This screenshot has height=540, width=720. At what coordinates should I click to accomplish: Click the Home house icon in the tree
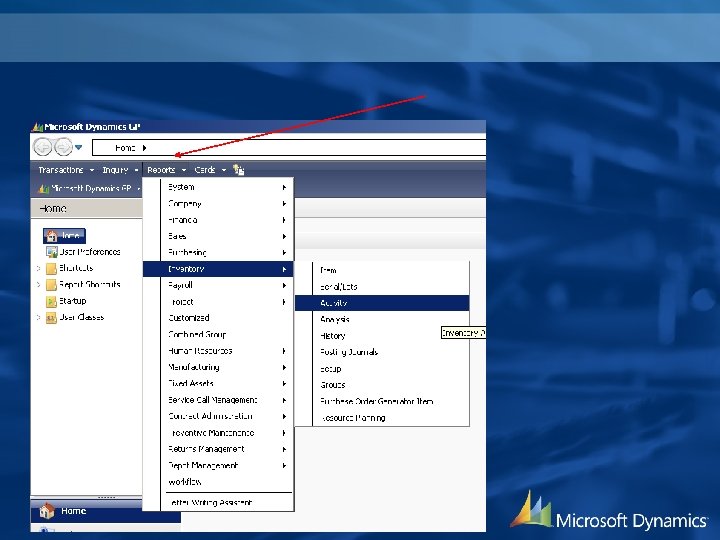click(52, 236)
